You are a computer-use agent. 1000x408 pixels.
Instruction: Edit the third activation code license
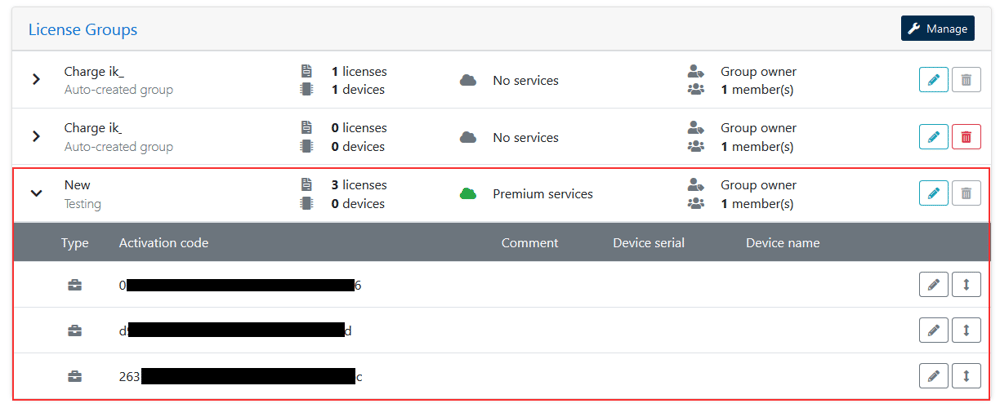[933, 376]
